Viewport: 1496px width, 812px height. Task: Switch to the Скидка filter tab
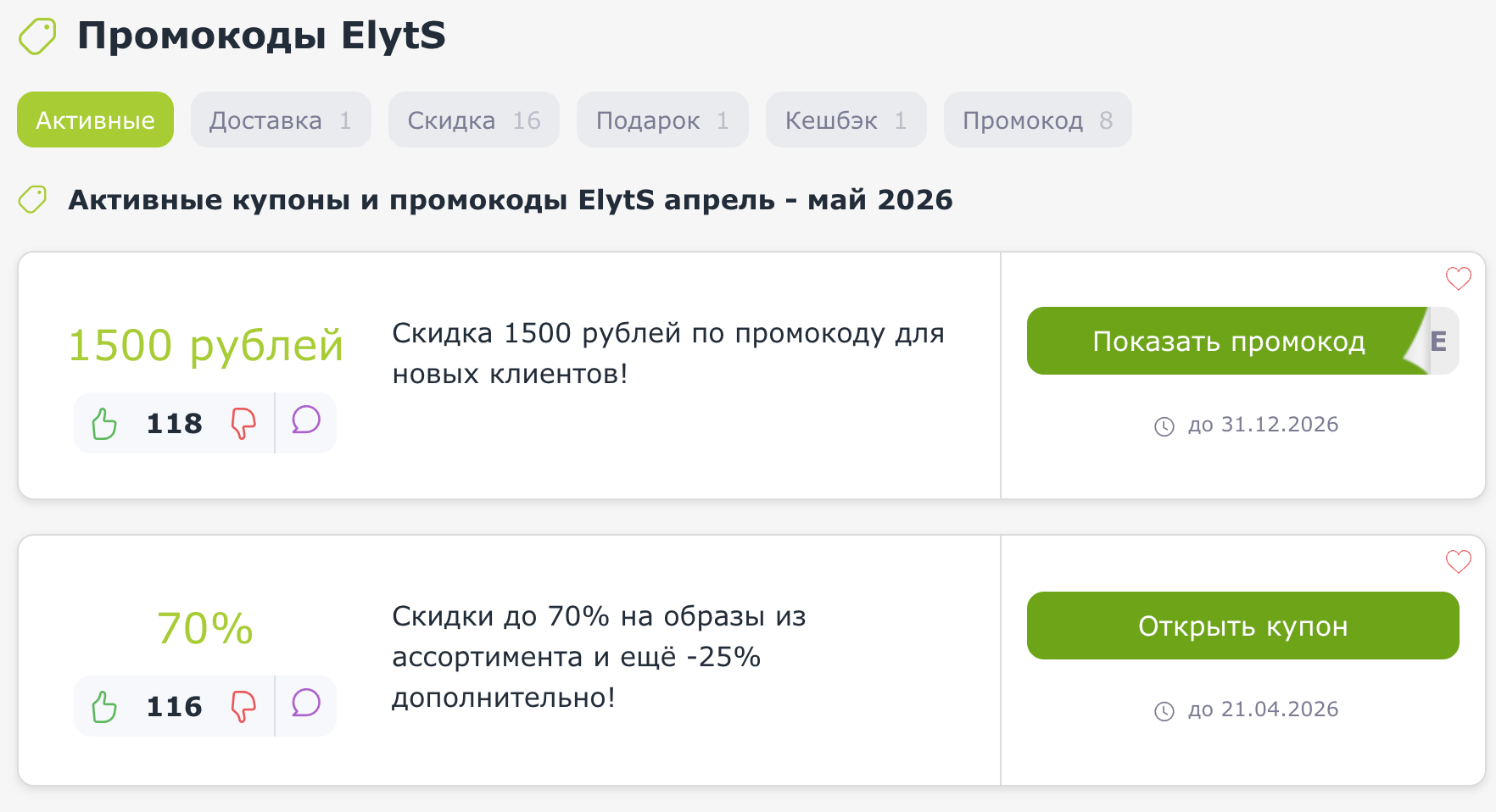(473, 120)
